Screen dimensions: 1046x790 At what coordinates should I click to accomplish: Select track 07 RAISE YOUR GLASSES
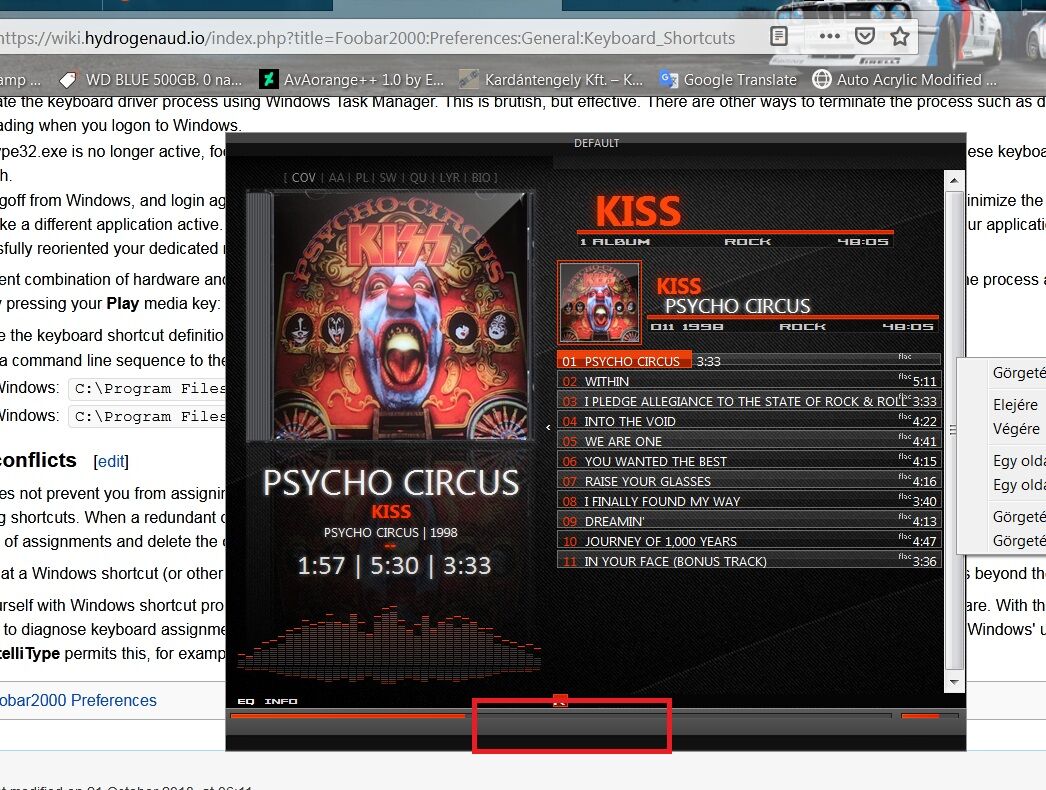[x=748, y=481]
